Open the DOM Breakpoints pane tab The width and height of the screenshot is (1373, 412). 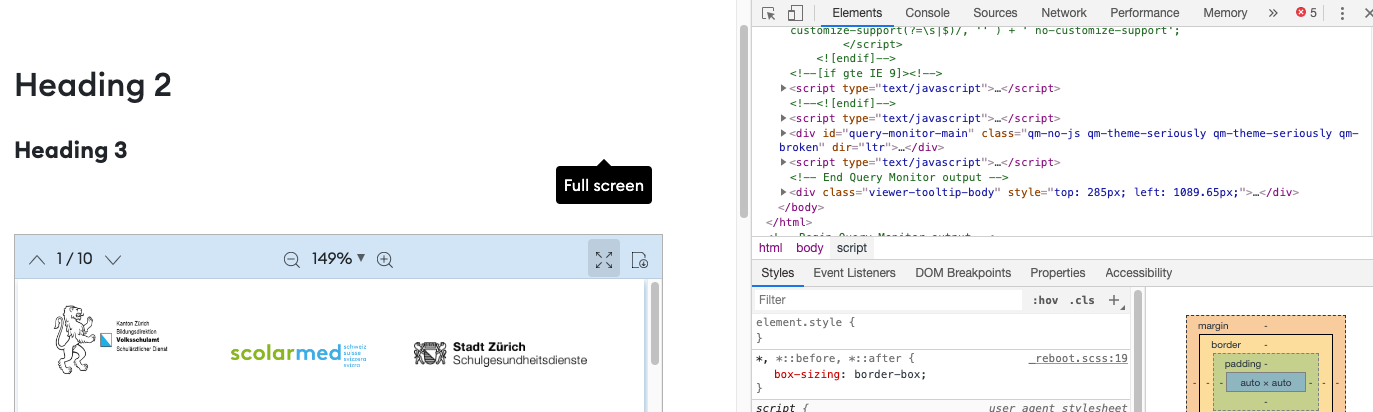pyautogui.click(x=963, y=273)
